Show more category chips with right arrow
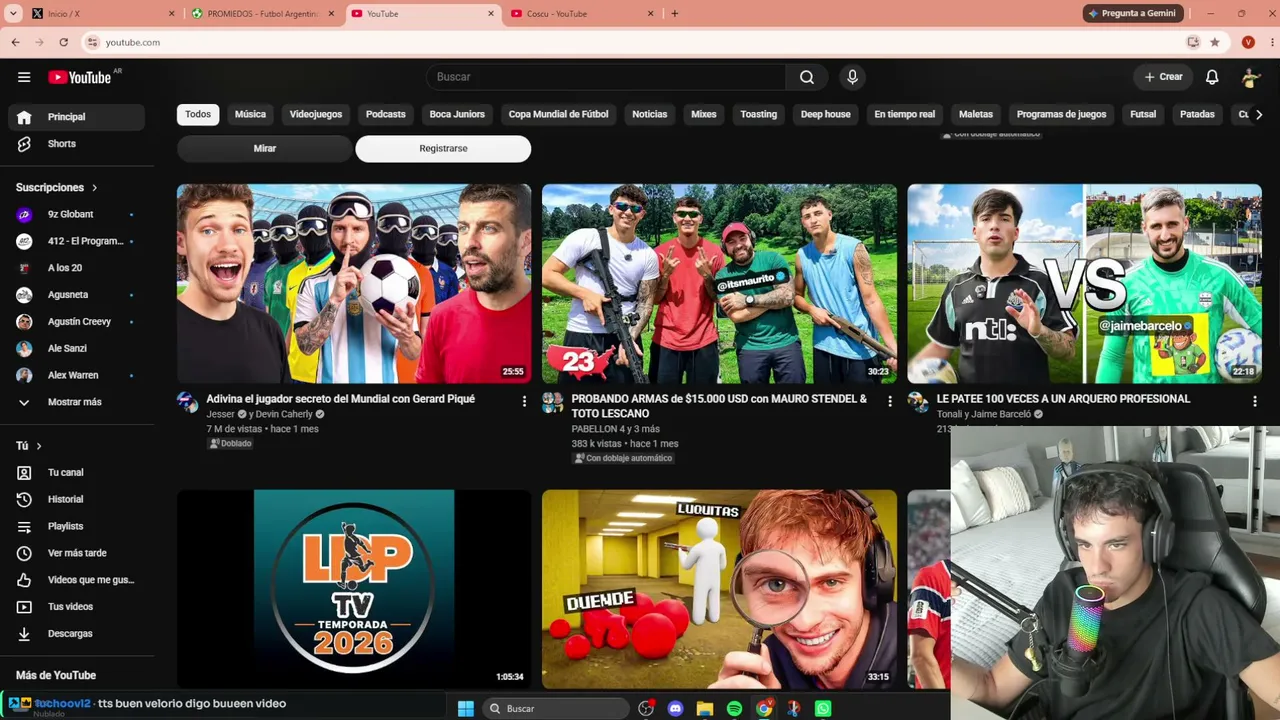 (x=1259, y=114)
